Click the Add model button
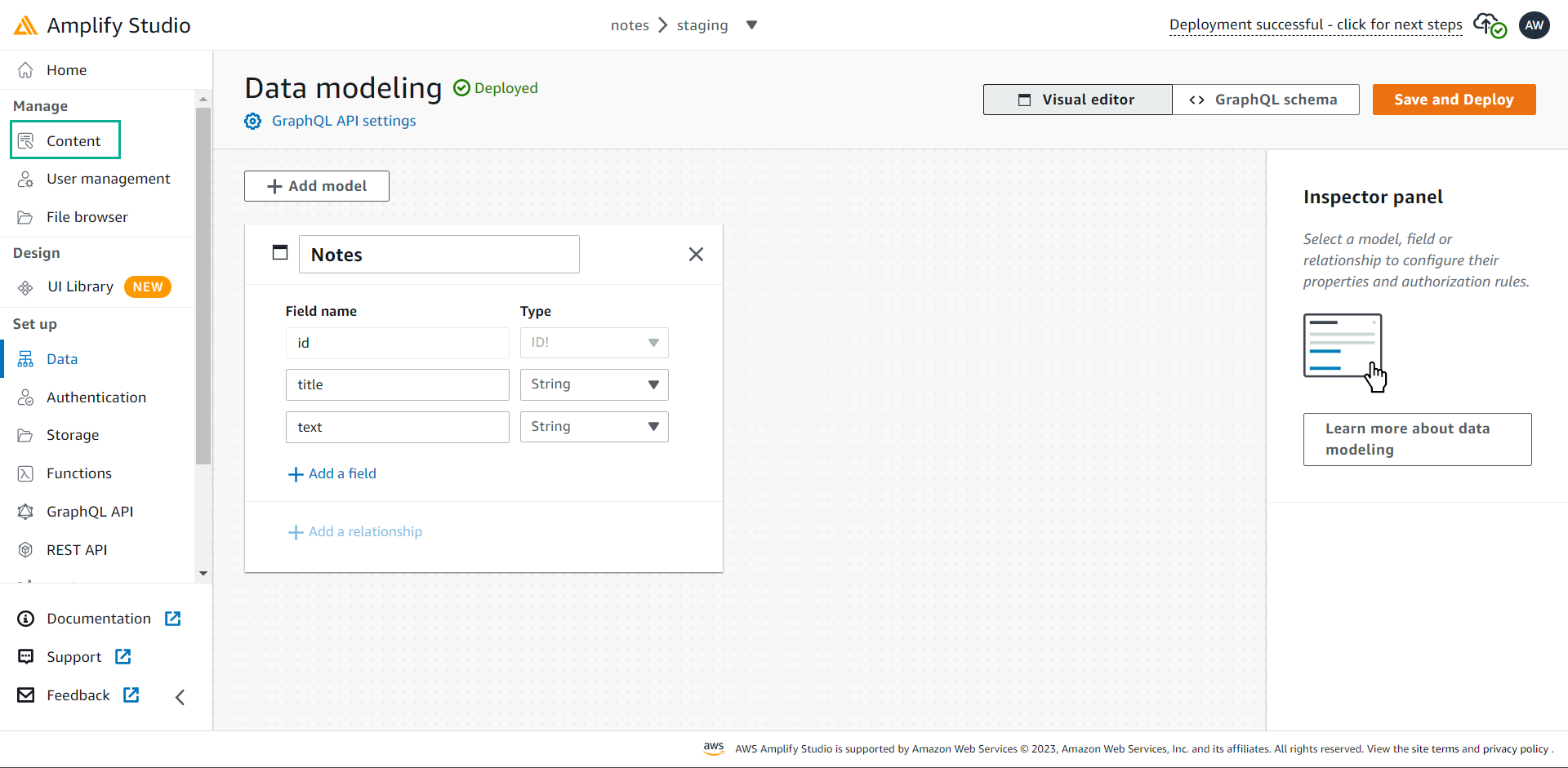 coord(317,186)
